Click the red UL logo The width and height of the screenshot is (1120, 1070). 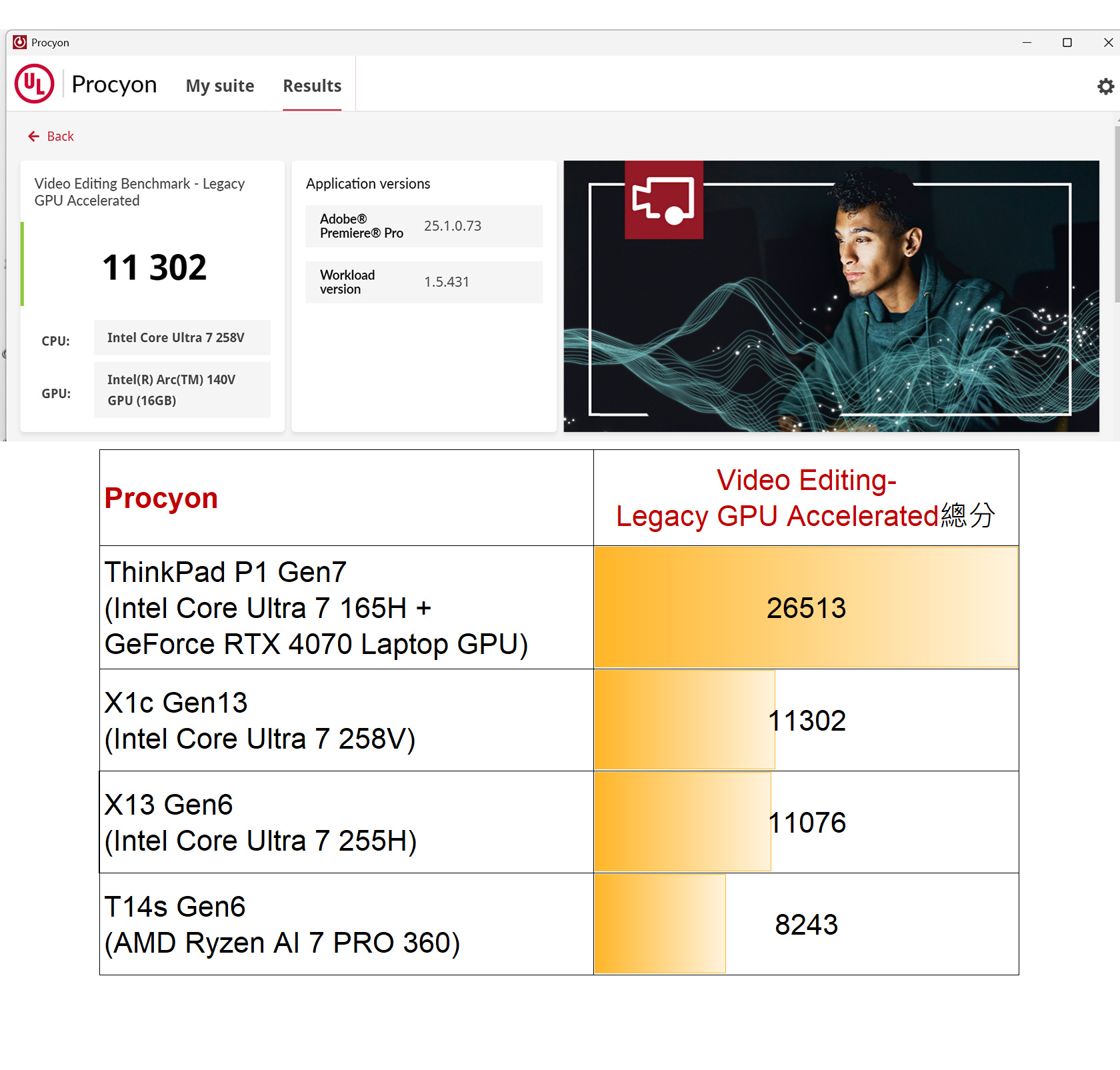tap(34, 84)
